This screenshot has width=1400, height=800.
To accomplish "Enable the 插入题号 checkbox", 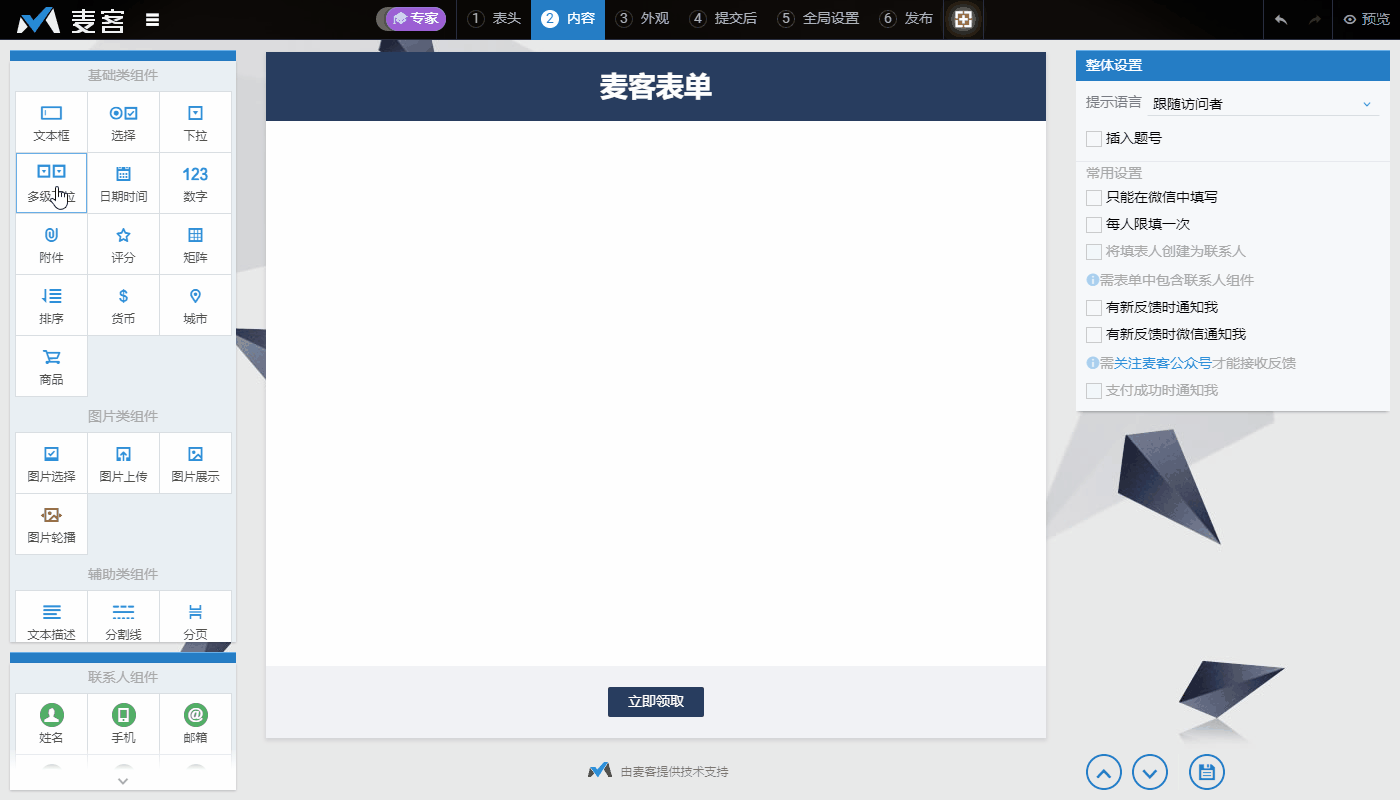I will click(x=1094, y=139).
